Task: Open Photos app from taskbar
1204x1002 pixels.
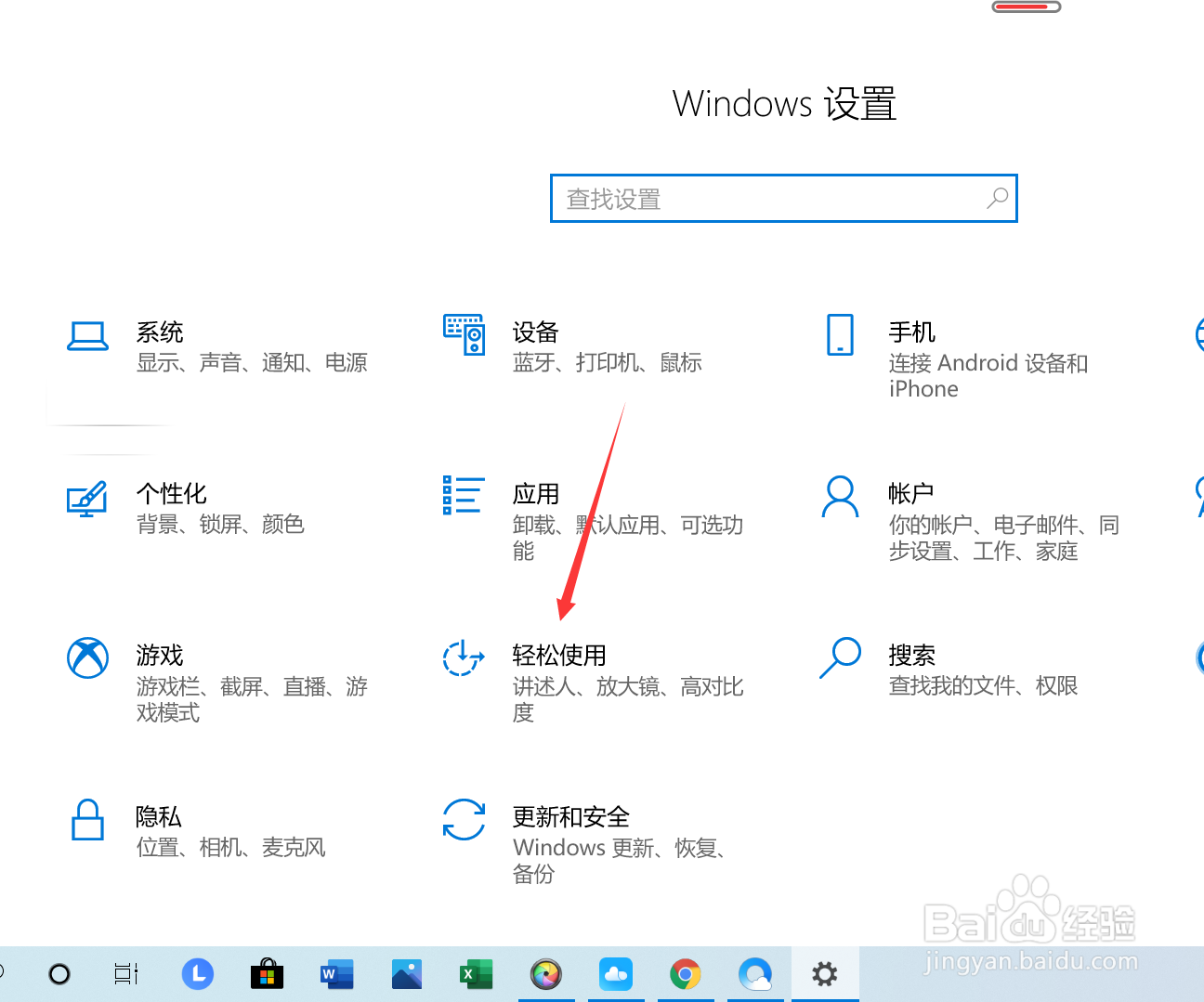Action: [x=407, y=974]
